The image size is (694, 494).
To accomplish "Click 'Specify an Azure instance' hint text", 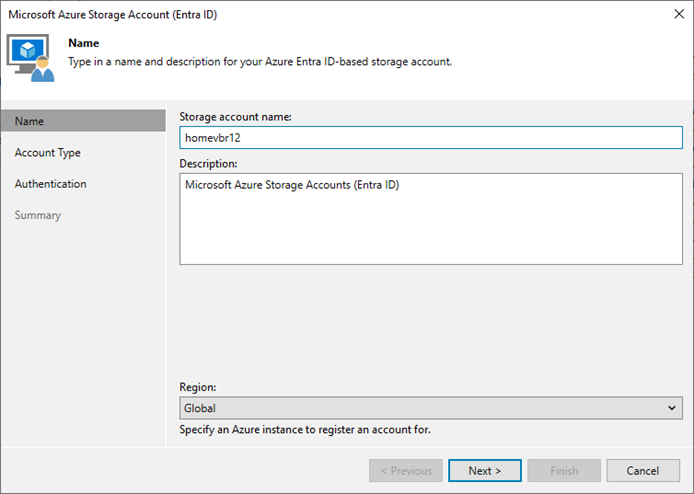I will (305, 430).
